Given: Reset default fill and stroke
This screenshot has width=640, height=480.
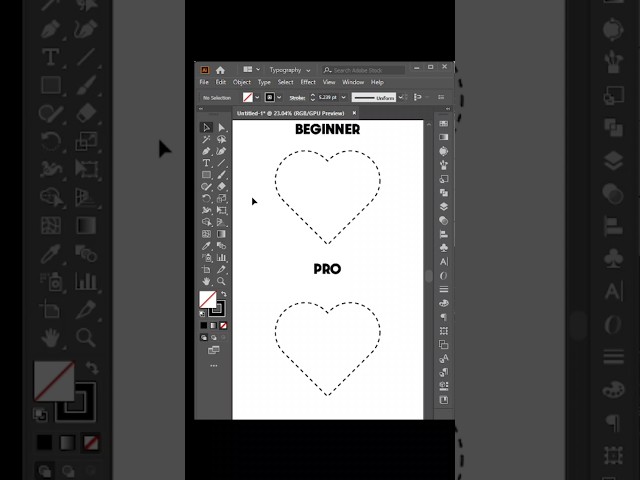Looking at the screenshot, I should tap(202, 314).
